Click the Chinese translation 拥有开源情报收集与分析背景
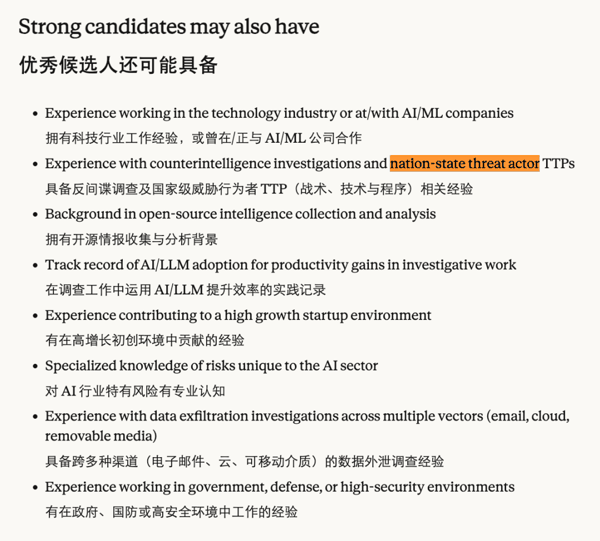 pyautogui.click(x=132, y=240)
